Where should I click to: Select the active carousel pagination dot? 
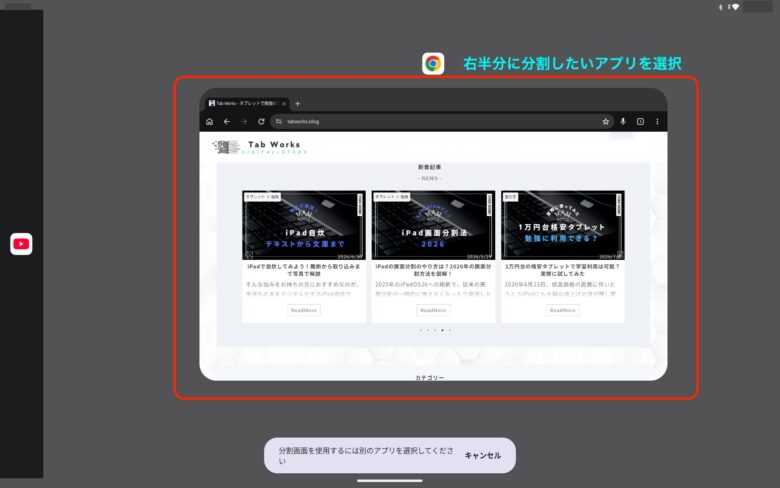pyautogui.click(x=442, y=330)
